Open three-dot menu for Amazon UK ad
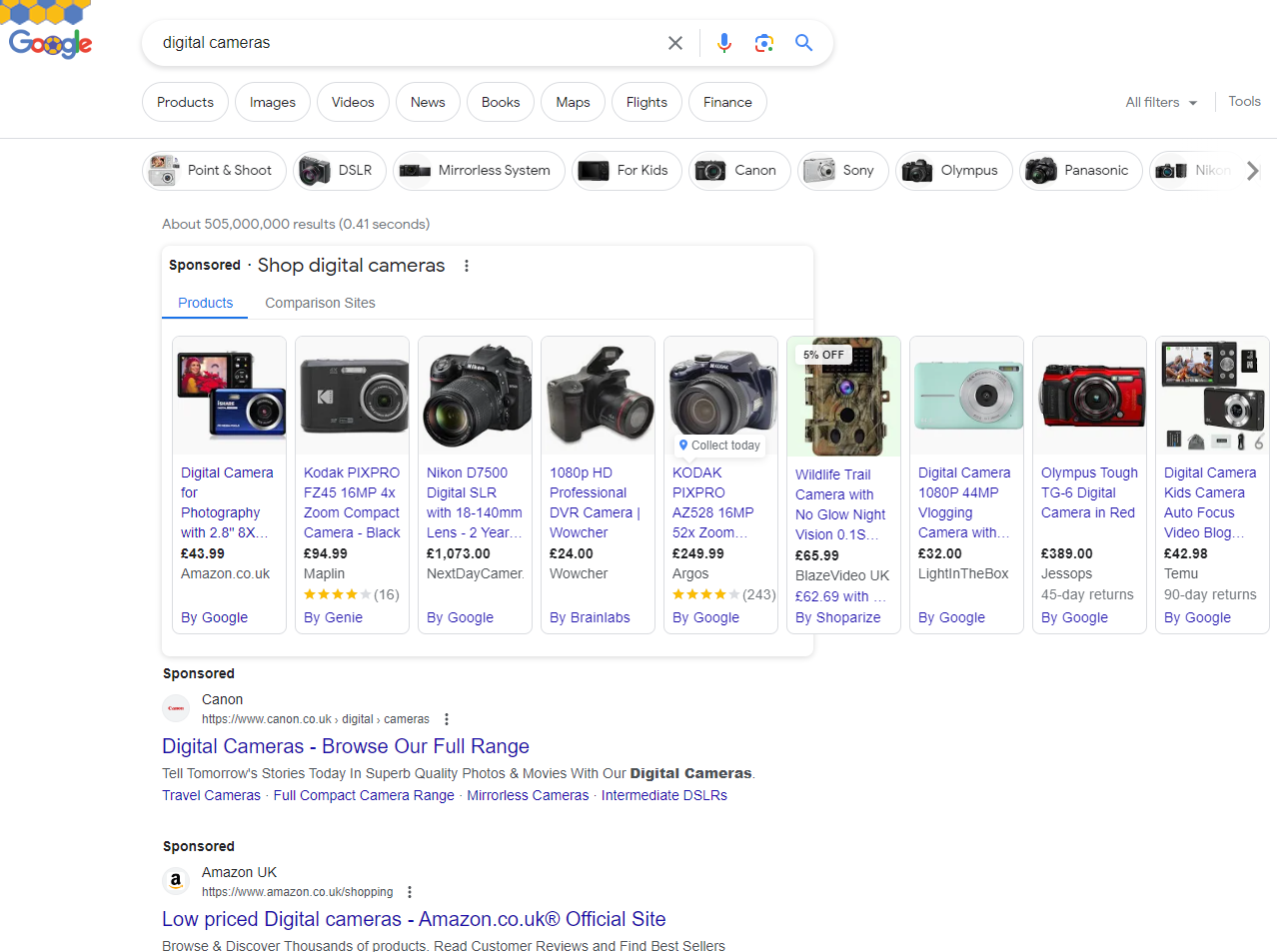1277x952 pixels. click(410, 892)
